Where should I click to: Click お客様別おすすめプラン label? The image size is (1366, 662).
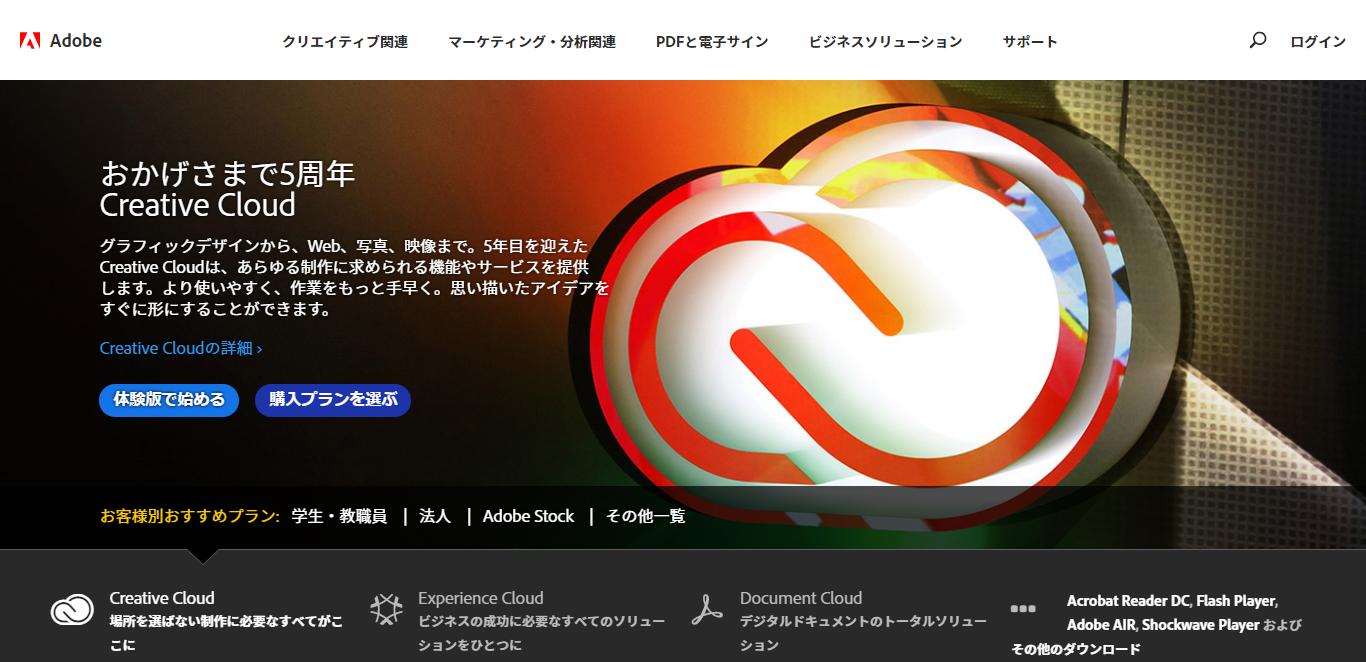click(189, 516)
